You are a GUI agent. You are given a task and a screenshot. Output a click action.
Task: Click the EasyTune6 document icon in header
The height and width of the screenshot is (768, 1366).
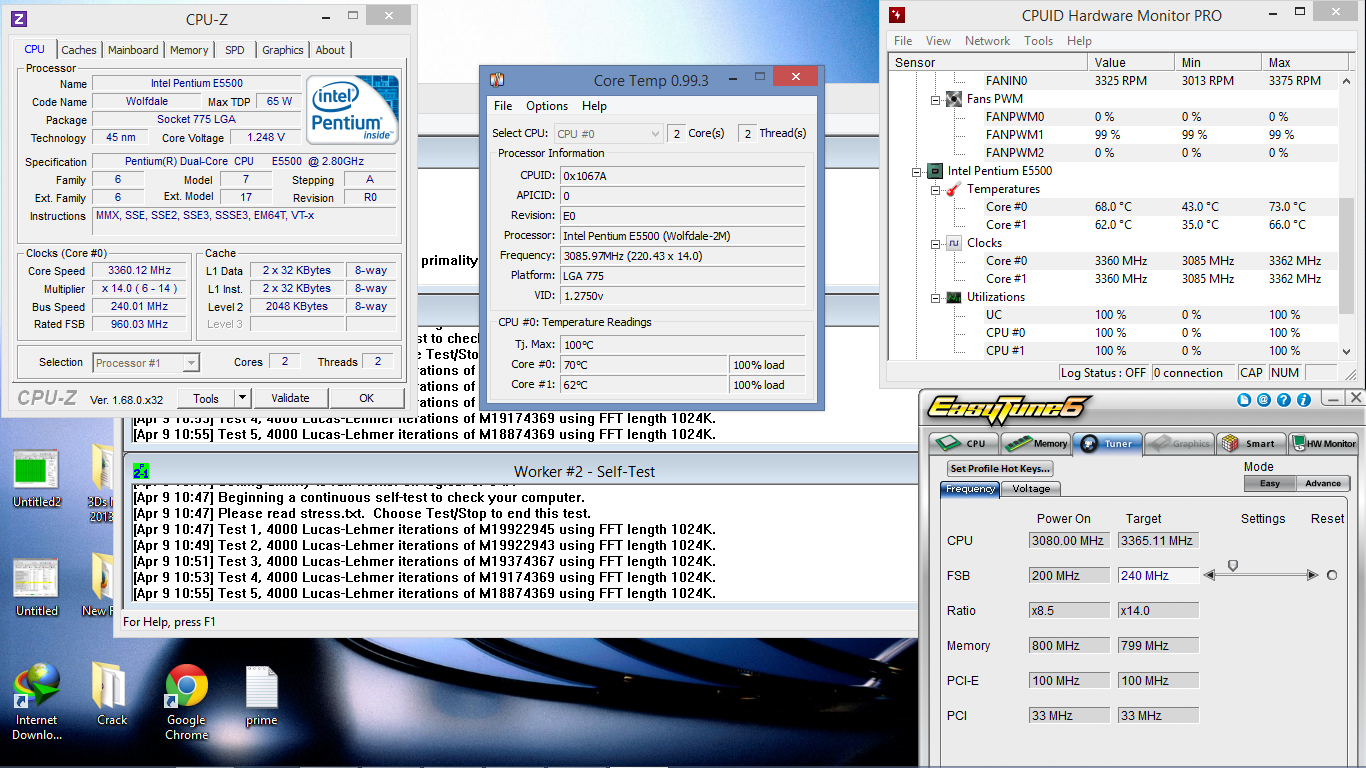(x=1244, y=399)
